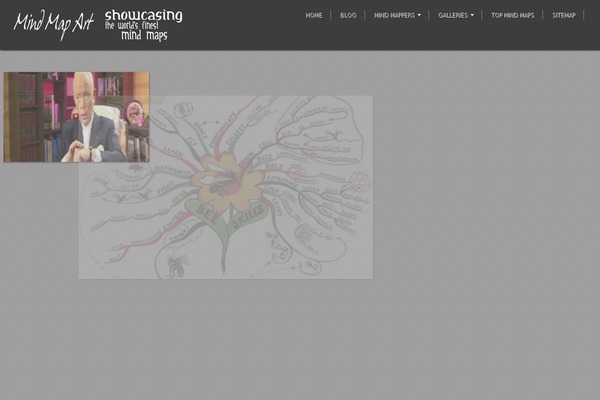The width and height of the screenshot is (600, 400).
Task: Open the Galleries menu
Action: pyautogui.click(x=453, y=15)
